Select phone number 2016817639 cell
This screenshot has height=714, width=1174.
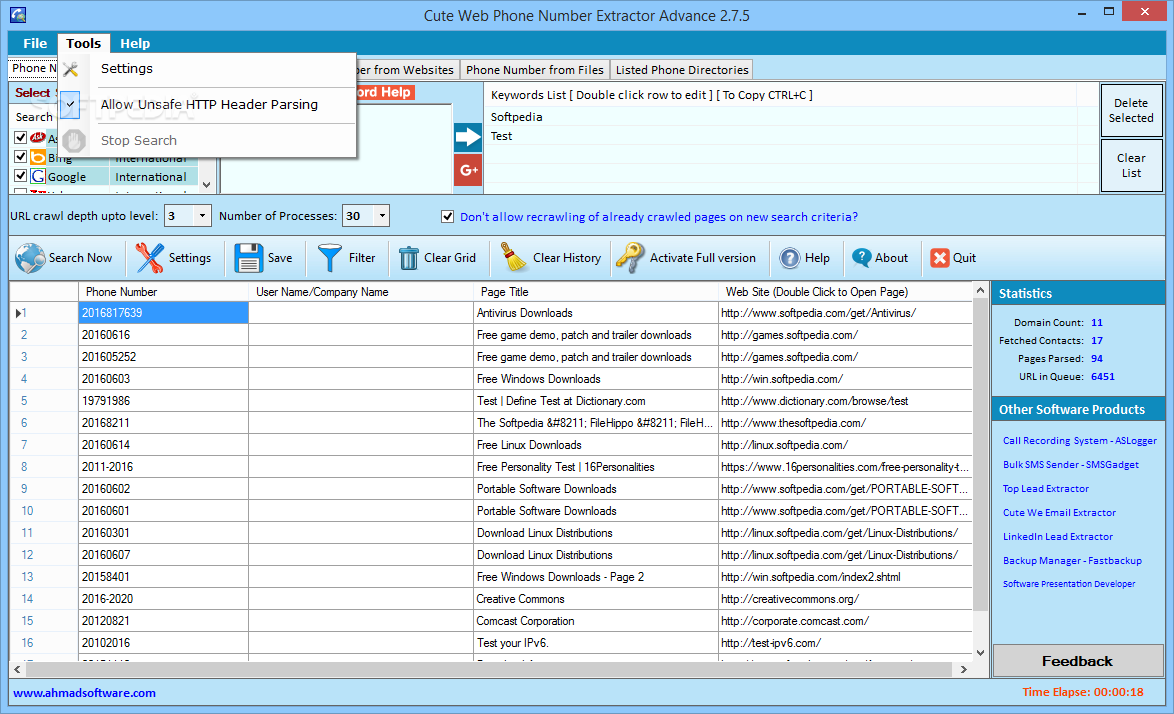coord(163,313)
